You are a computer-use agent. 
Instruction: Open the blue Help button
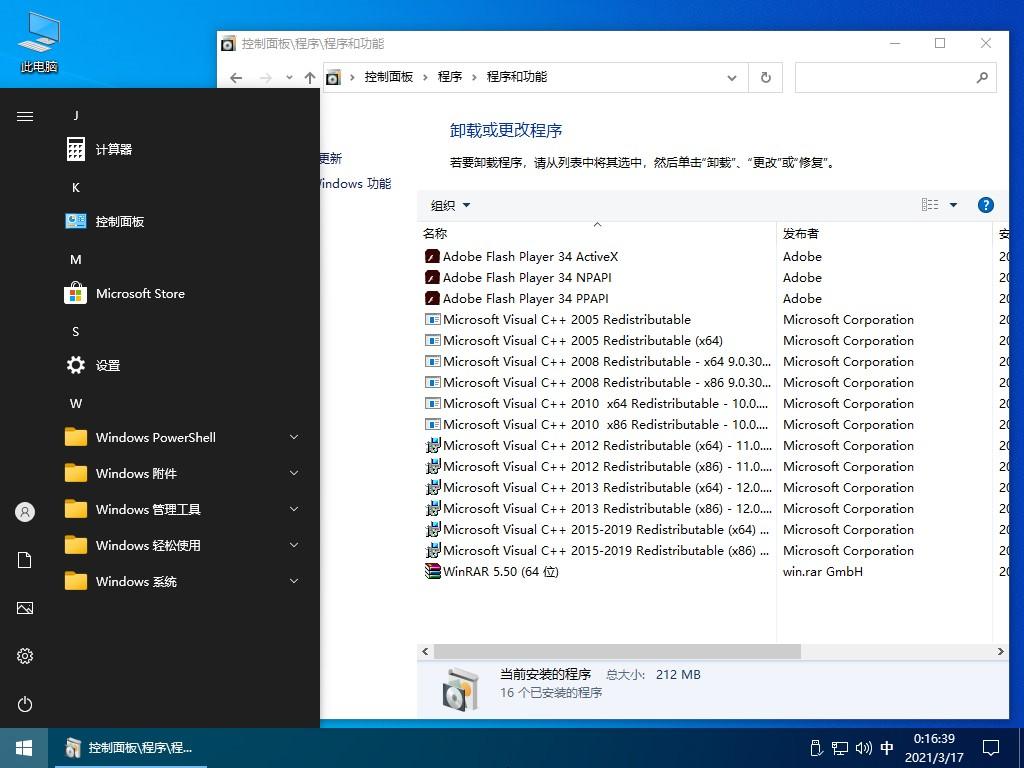pos(985,205)
